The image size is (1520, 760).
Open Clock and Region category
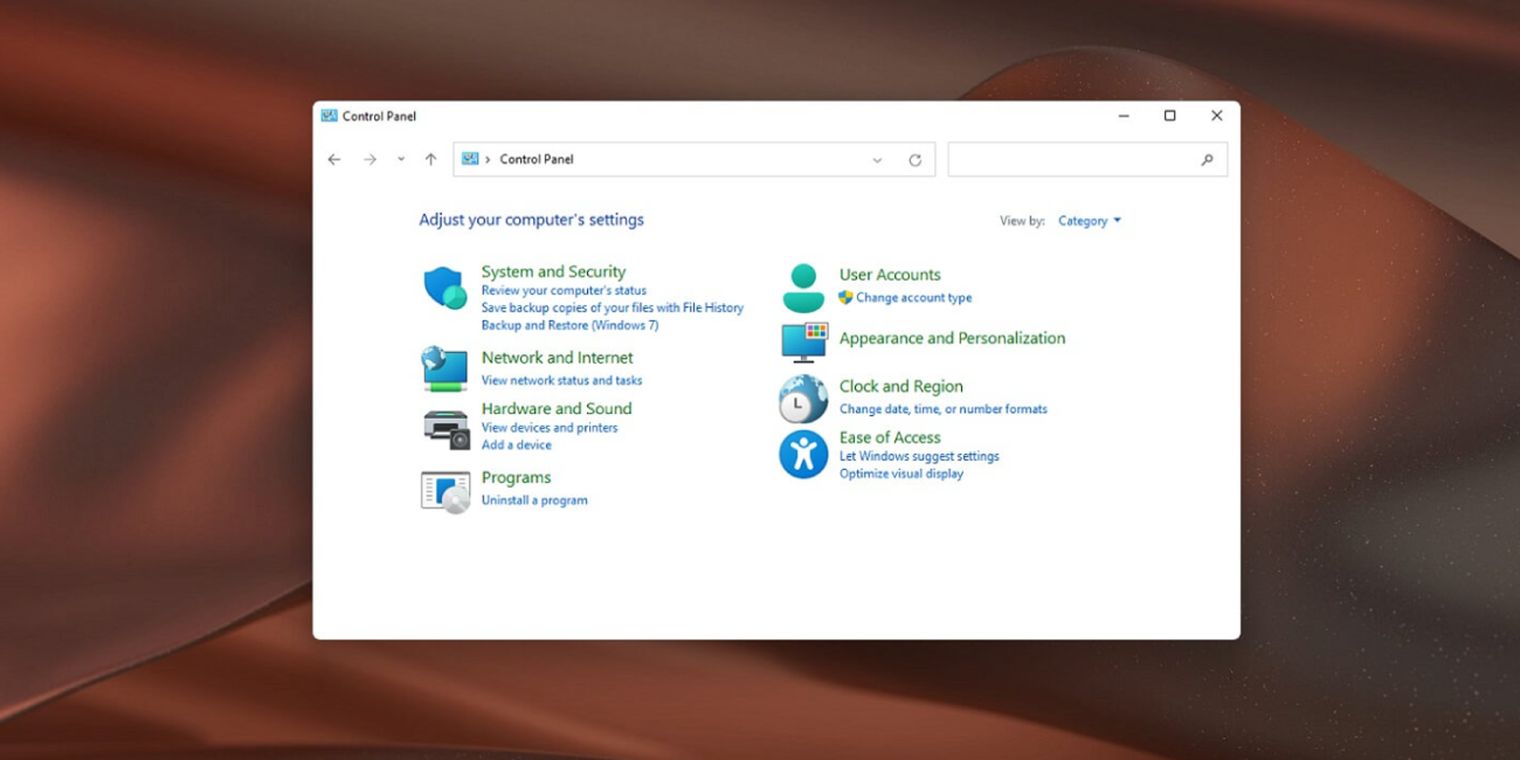901,386
